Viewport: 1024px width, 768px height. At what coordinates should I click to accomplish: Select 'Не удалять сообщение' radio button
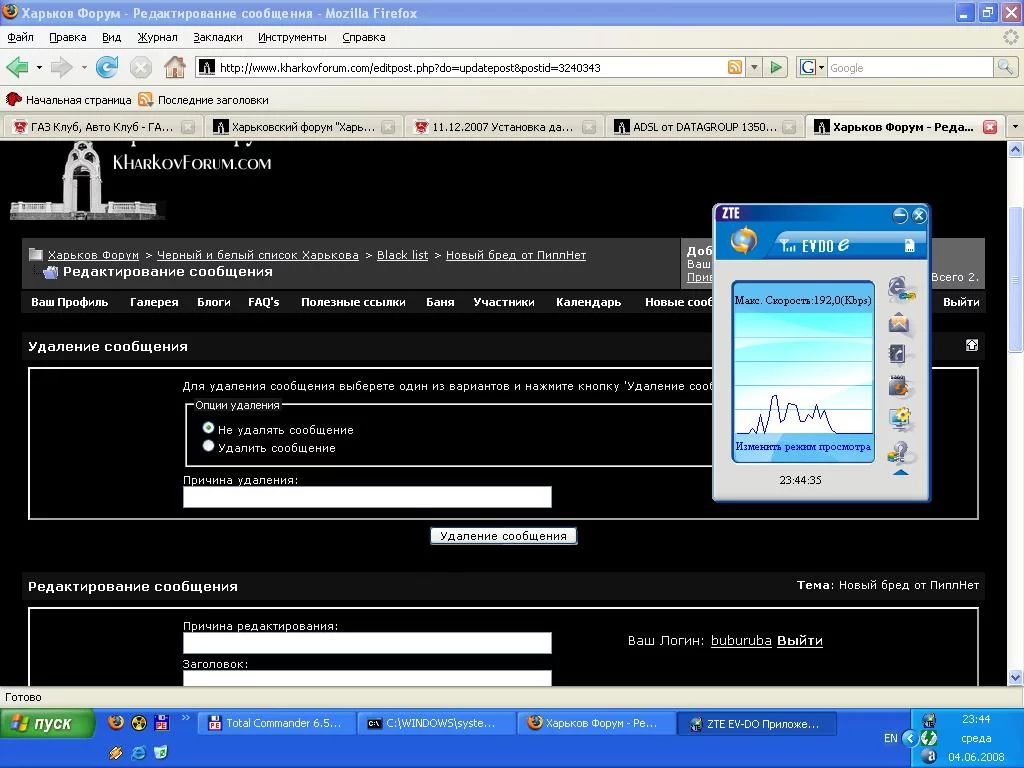pos(208,428)
